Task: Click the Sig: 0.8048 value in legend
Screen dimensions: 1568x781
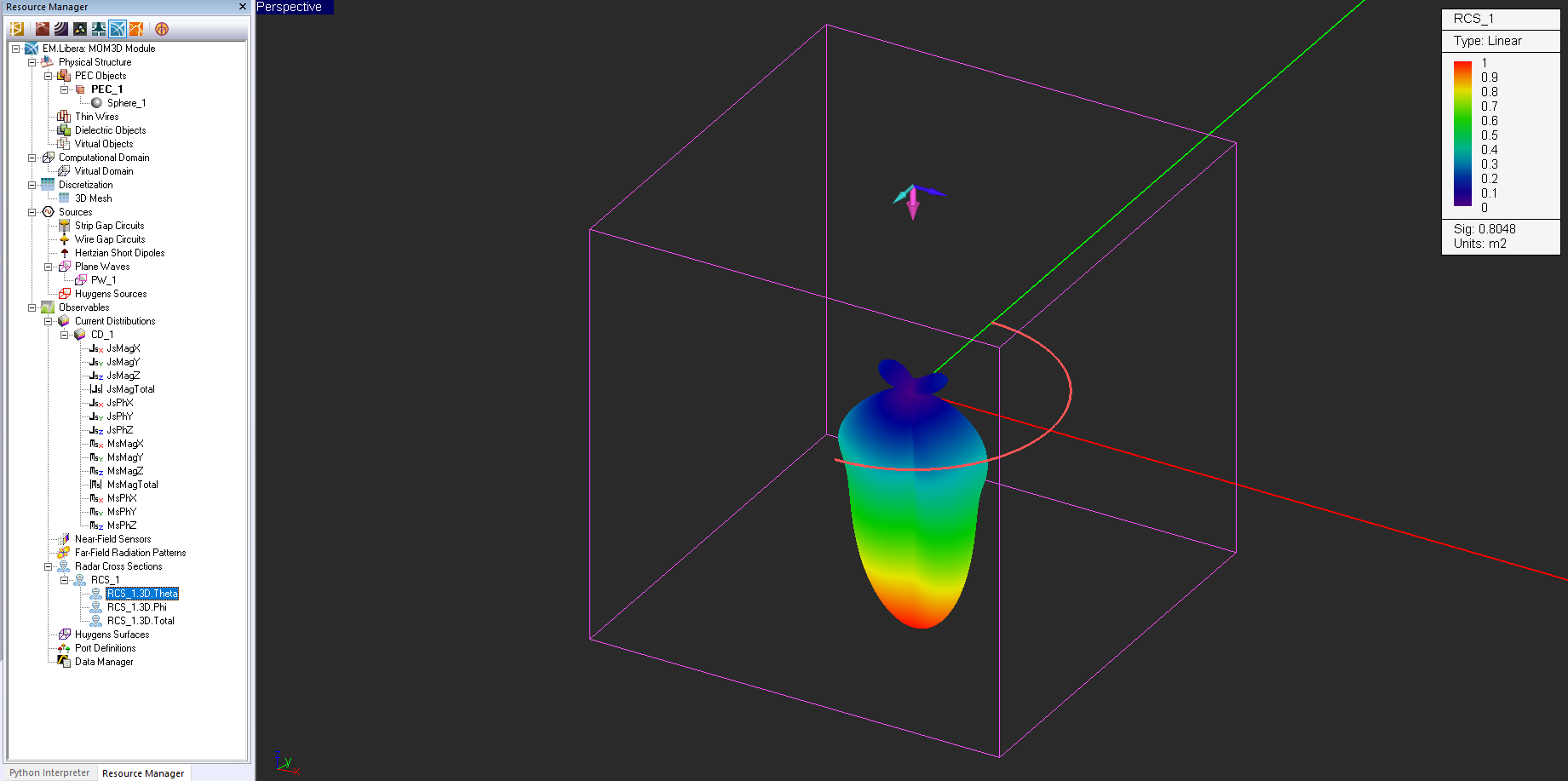Action: [1485, 229]
